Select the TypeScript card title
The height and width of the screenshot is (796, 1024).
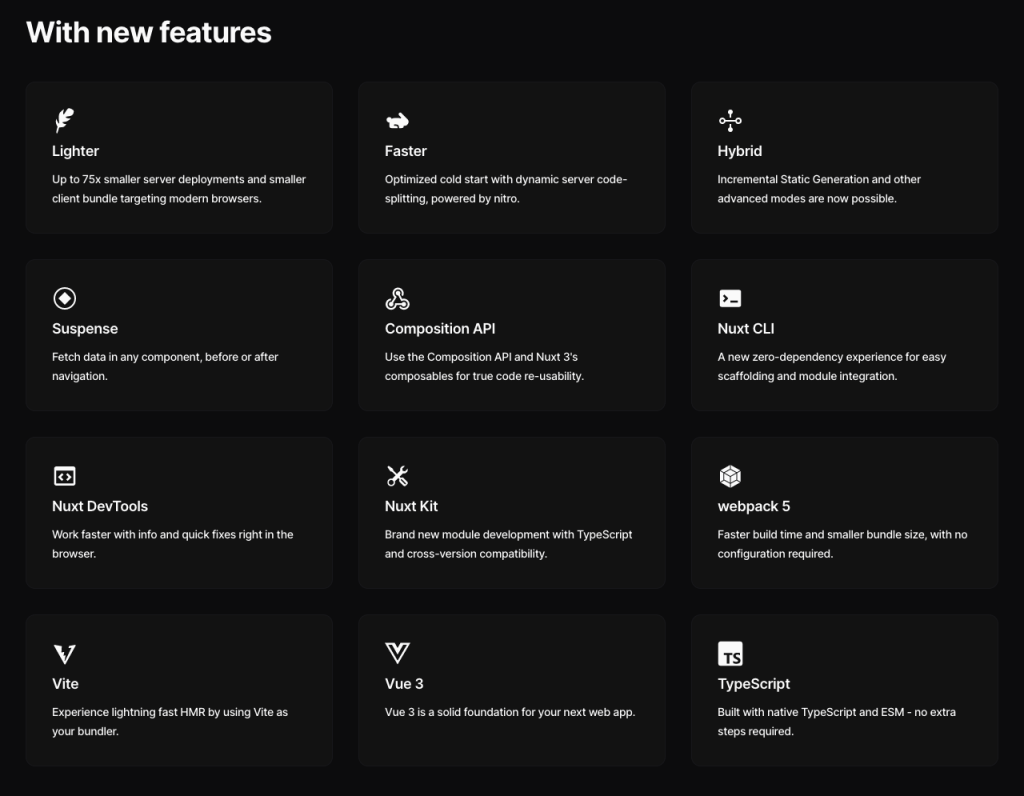(754, 684)
